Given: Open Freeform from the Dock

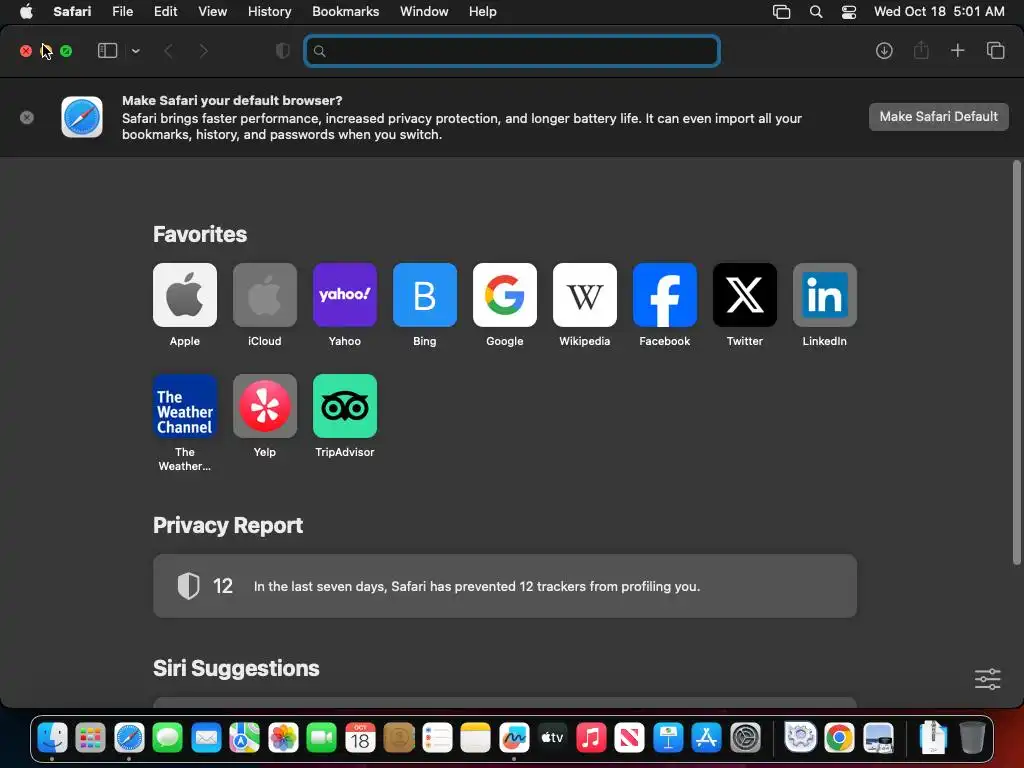Looking at the screenshot, I should coord(514,738).
